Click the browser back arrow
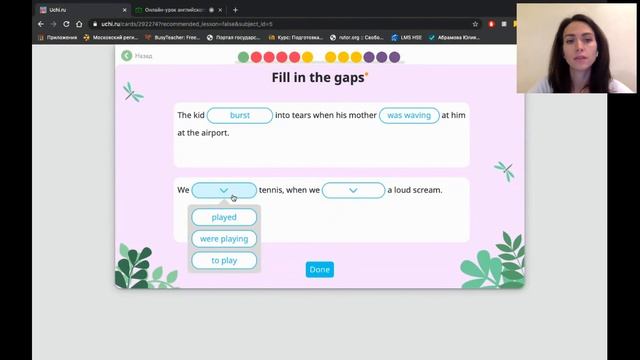 coord(41,24)
